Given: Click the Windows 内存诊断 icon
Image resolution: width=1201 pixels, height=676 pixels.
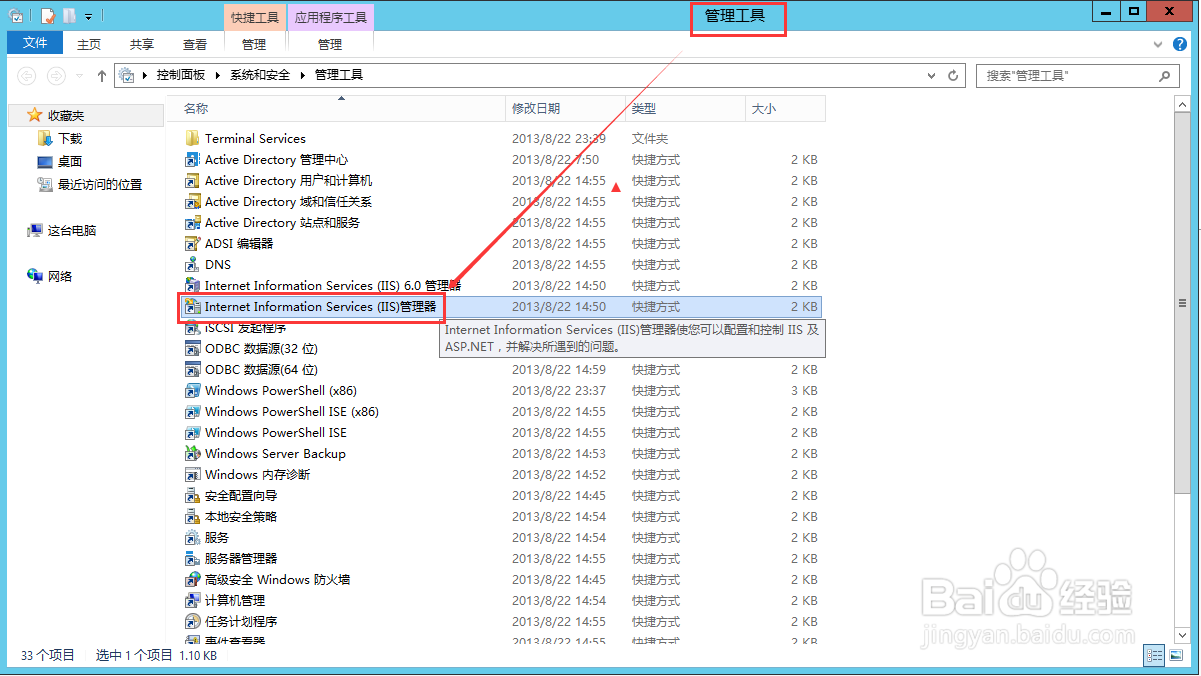Looking at the screenshot, I should [193, 474].
